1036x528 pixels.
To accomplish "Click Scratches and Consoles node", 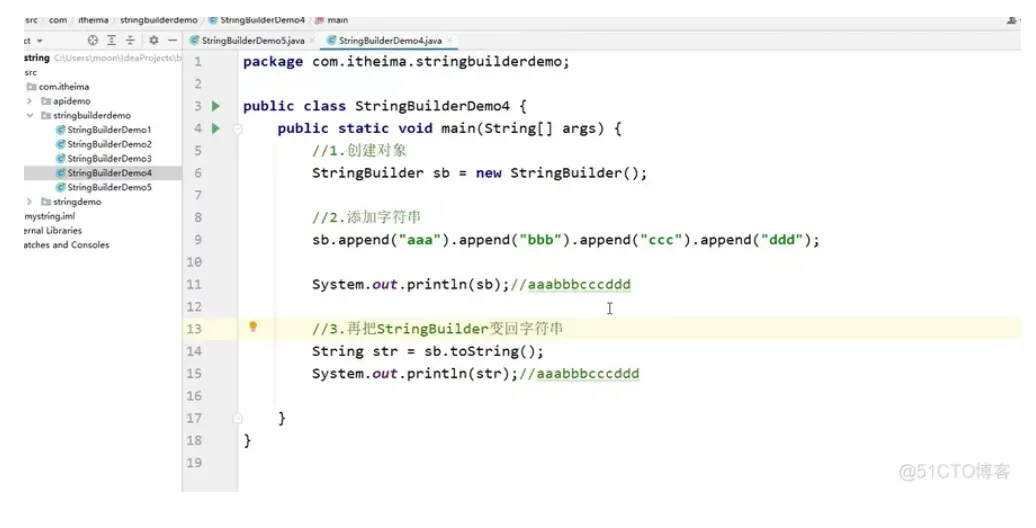I will (67, 245).
